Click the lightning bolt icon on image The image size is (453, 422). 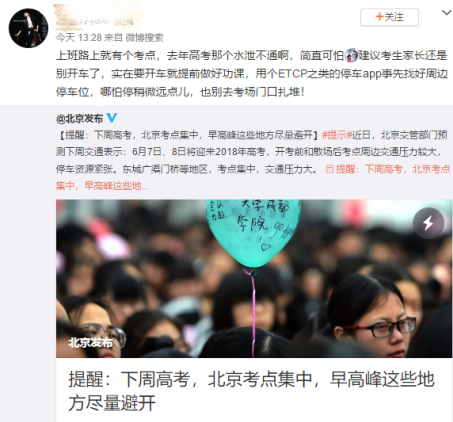coord(428,223)
